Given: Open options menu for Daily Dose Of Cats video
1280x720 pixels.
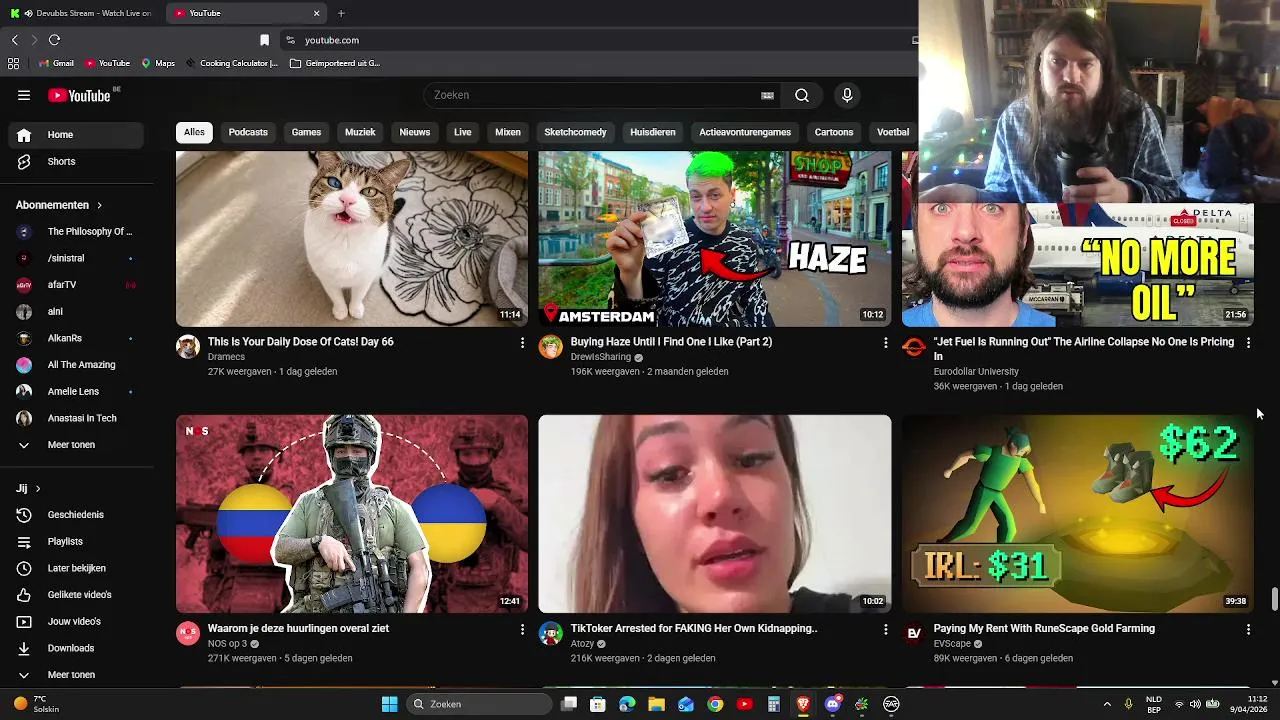Looking at the screenshot, I should tap(522, 343).
